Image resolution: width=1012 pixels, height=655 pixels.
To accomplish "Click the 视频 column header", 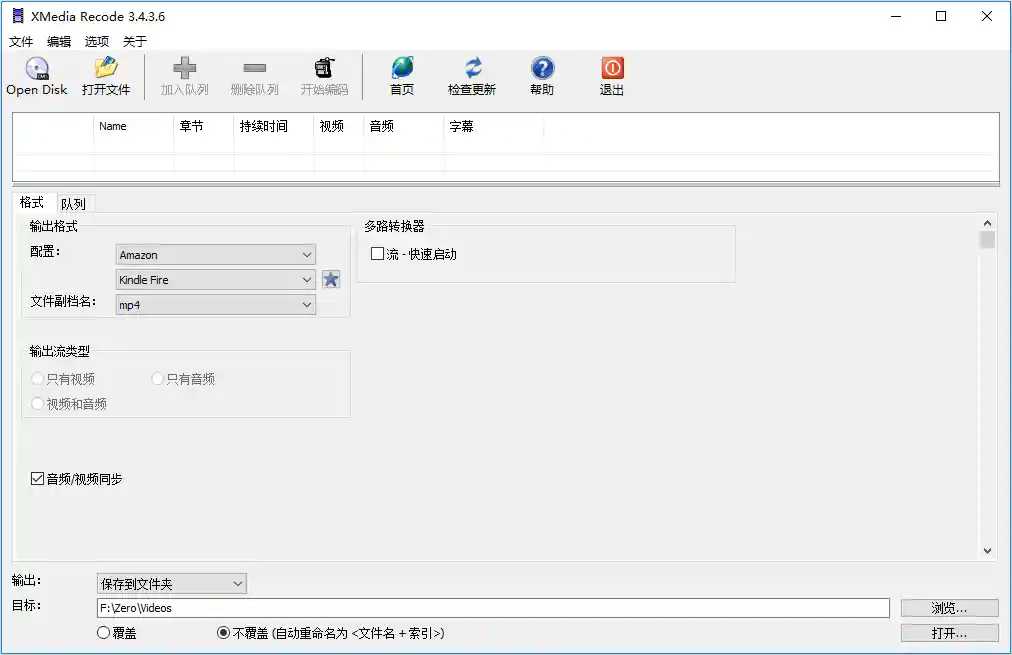I will (x=339, y=126).
